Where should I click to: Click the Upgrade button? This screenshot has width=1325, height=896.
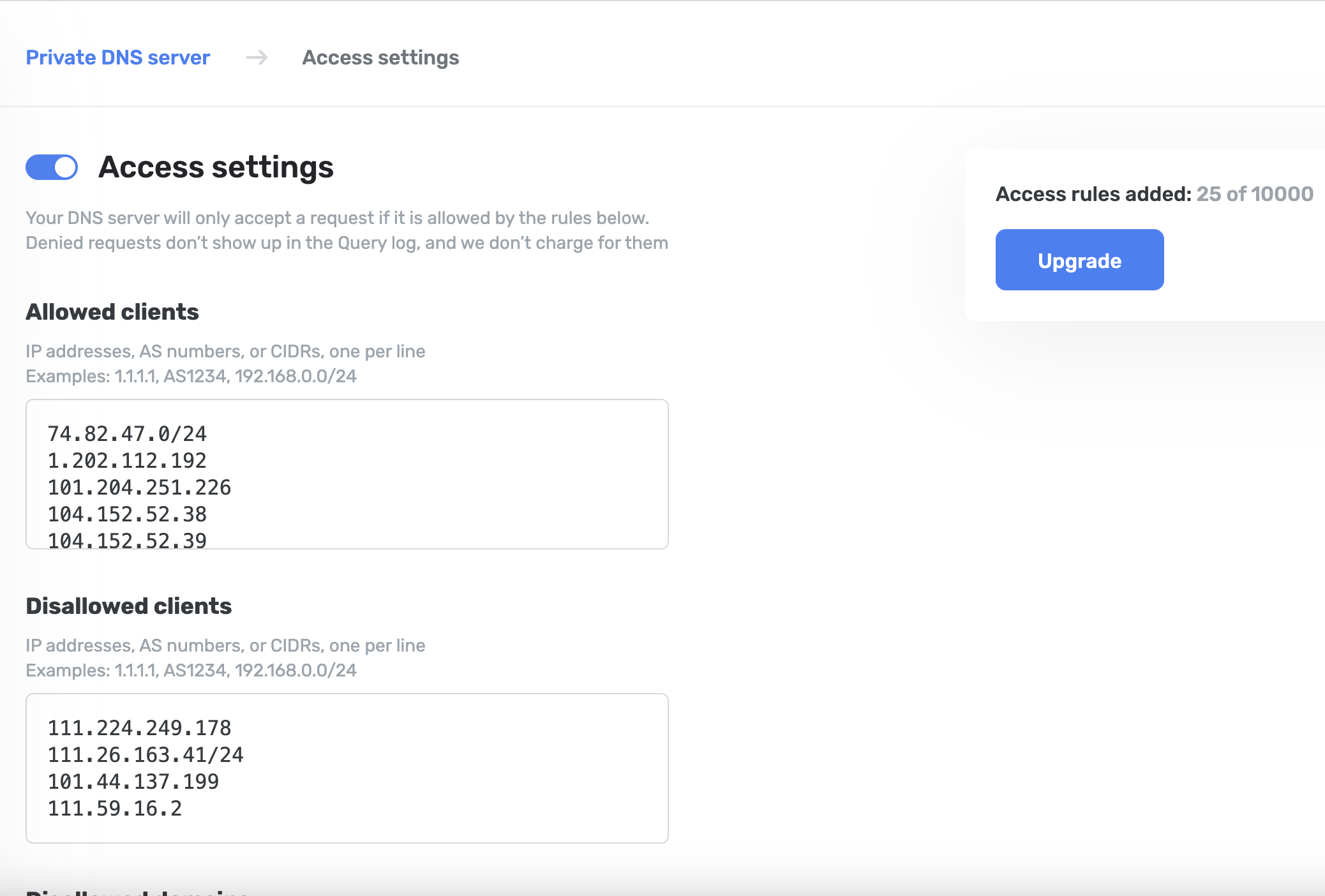1079,260
